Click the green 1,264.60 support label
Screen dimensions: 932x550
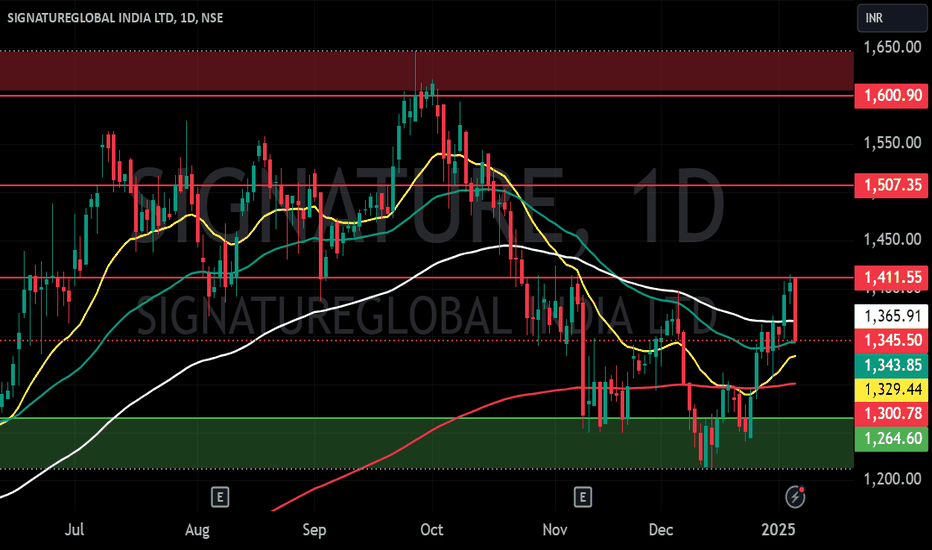(891, 439)
